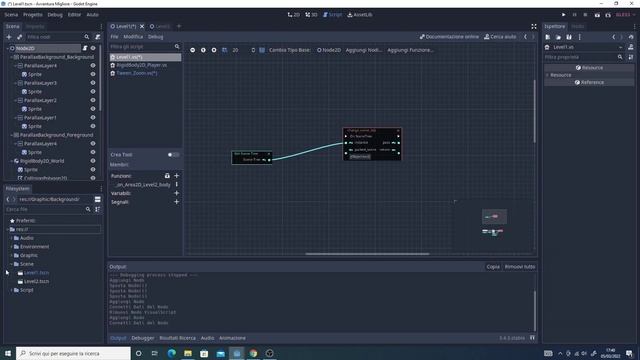Click Aggiungi Nodi button
640x360 pixels.
pyautogui.click(x=363, y=50)
